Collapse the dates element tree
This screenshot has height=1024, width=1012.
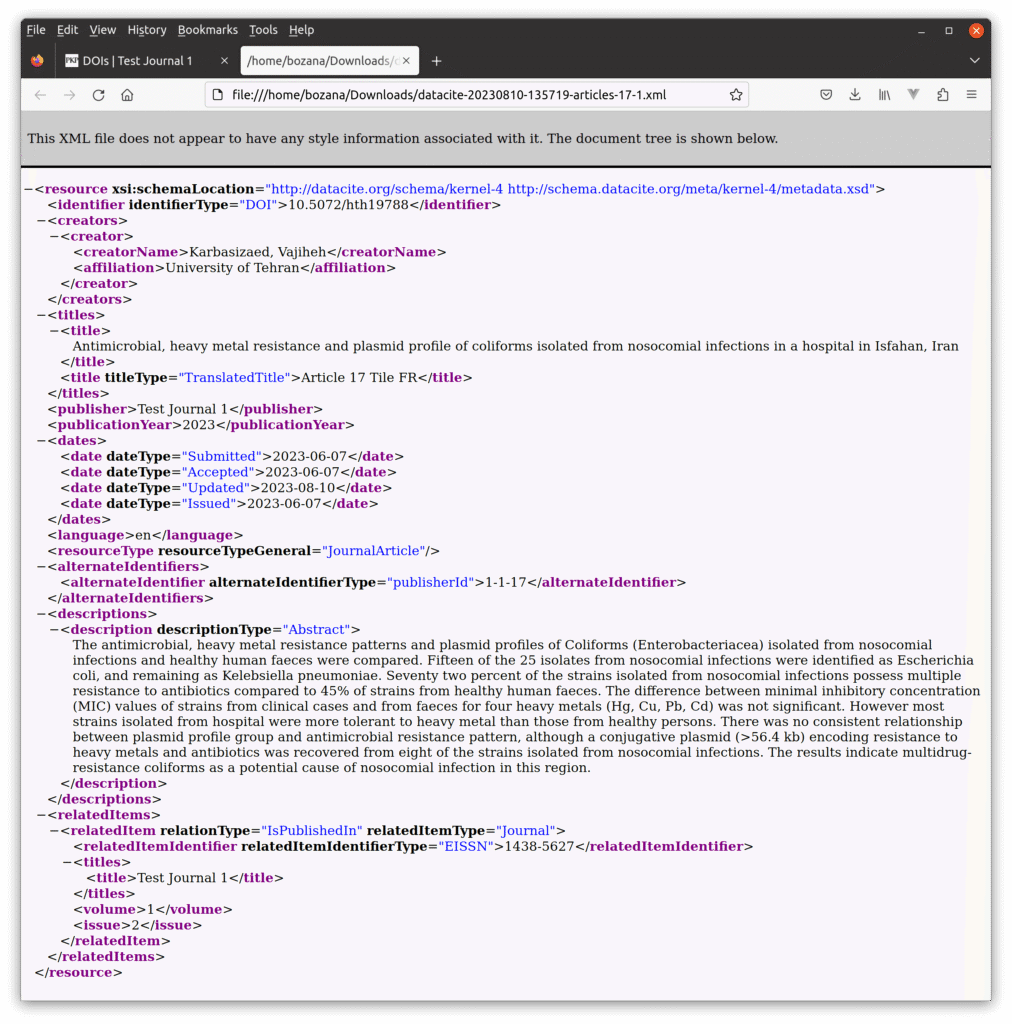click(x=40, y=441)
